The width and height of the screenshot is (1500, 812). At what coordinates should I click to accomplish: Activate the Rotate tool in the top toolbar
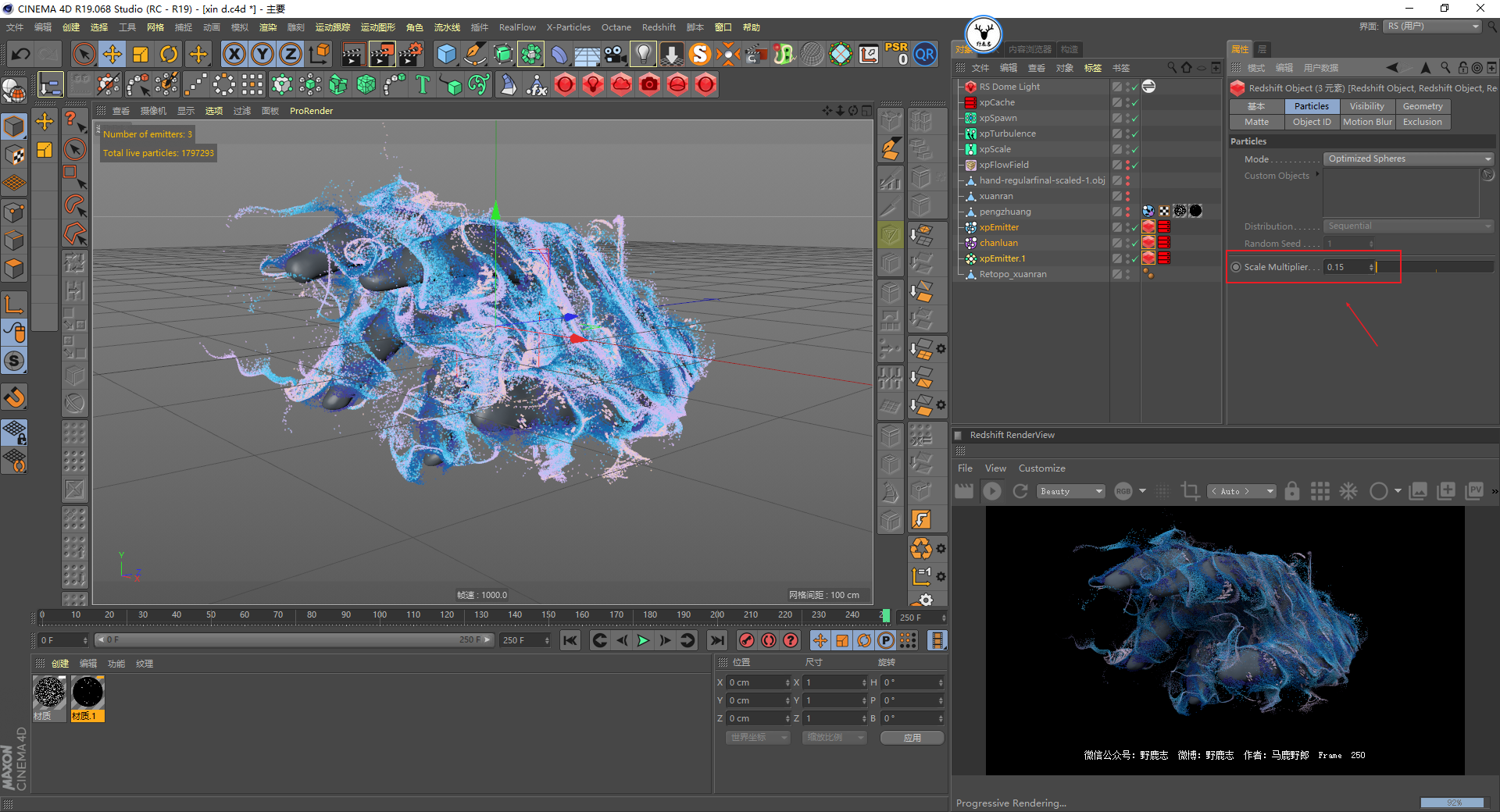point(169,54)
